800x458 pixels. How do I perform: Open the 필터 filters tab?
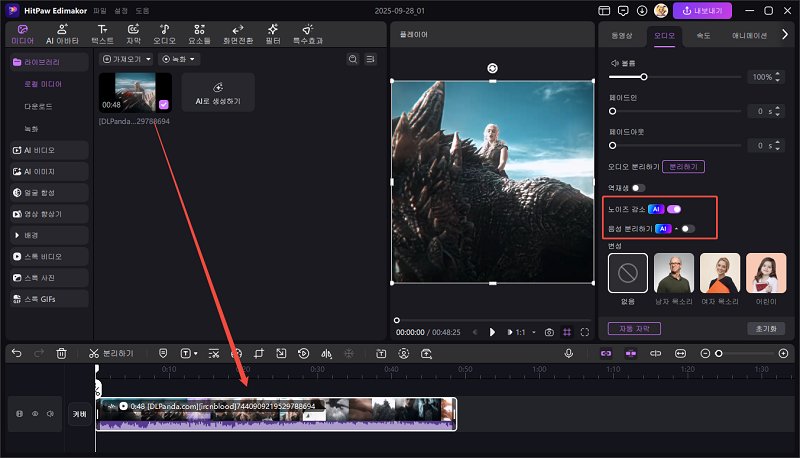click(x=273, y=35)
